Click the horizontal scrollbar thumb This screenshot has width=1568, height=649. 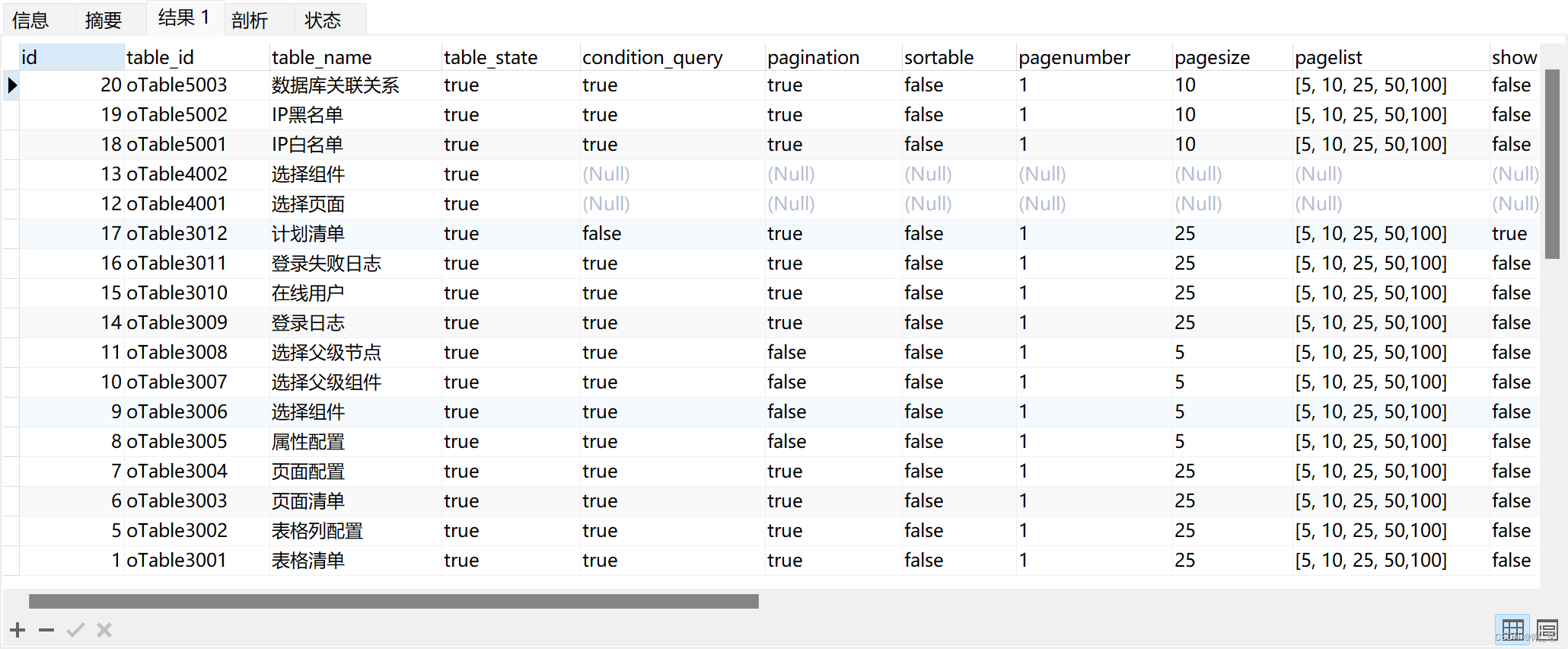[x=394, y=601]
